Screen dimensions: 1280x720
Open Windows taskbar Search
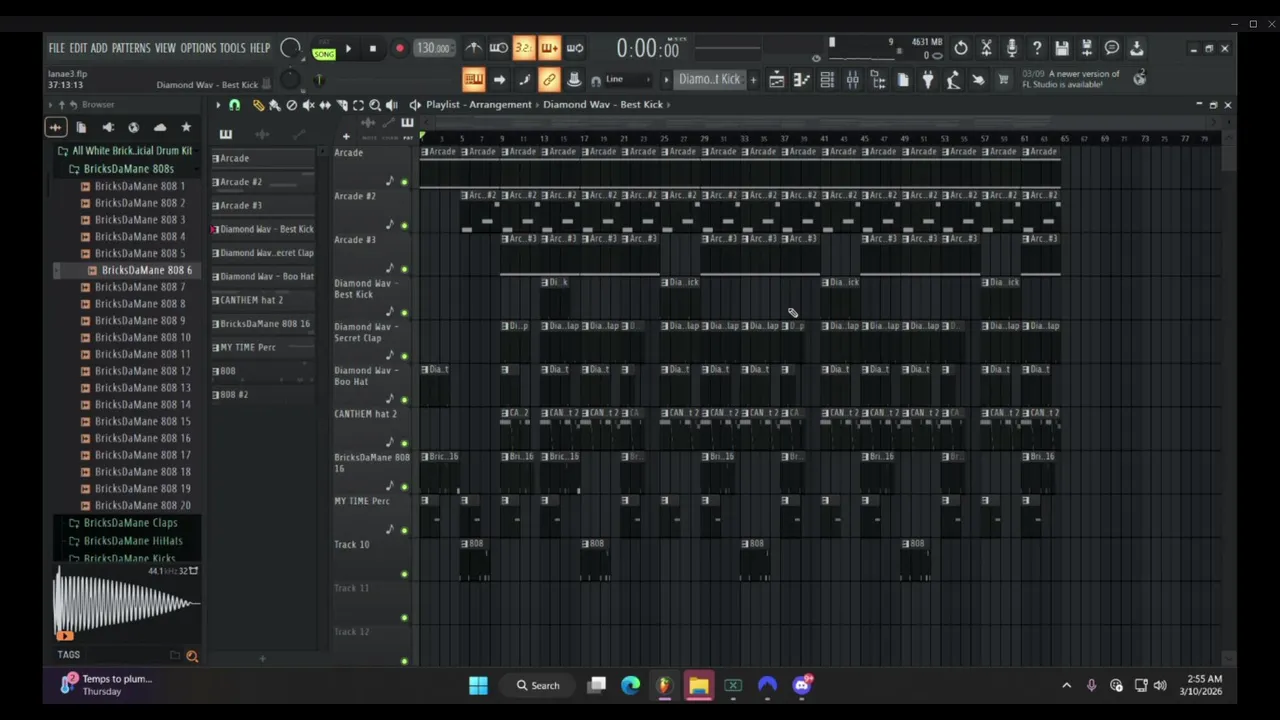(538, 685)
